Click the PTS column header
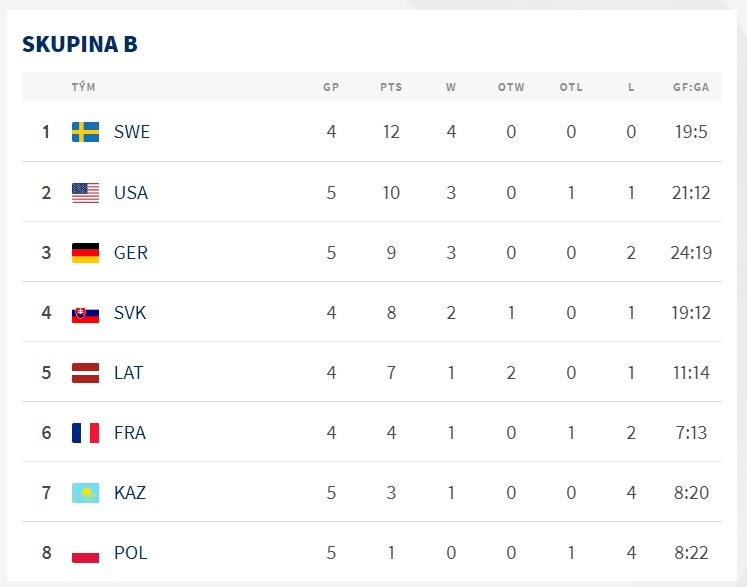 coord(391,87)
